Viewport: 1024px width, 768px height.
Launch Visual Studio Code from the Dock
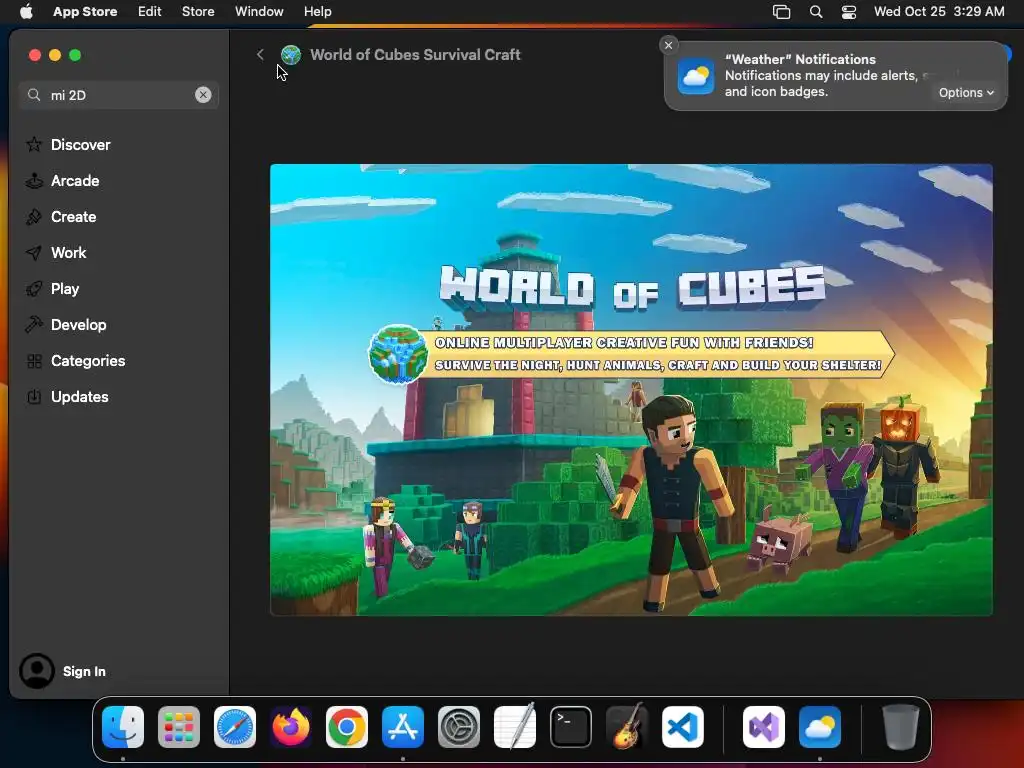tap(682, 727)
